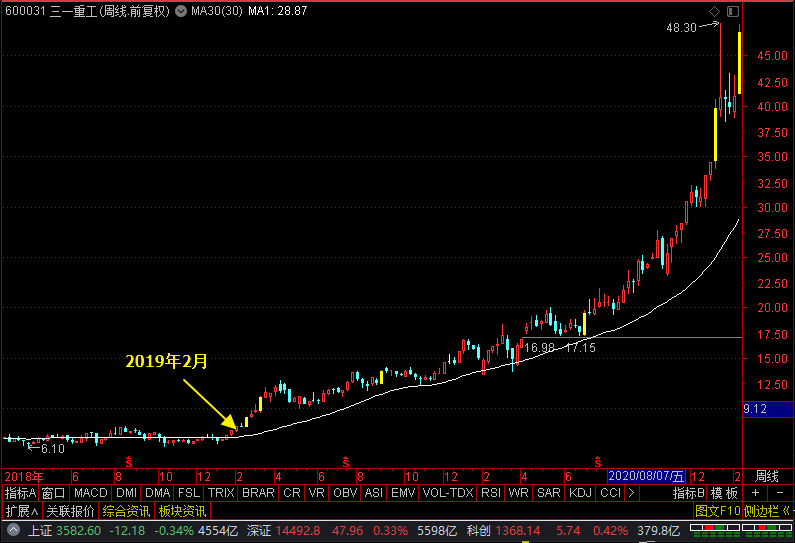Expand the 扩展 panel

pyautogui.click(x=22, y=511)
